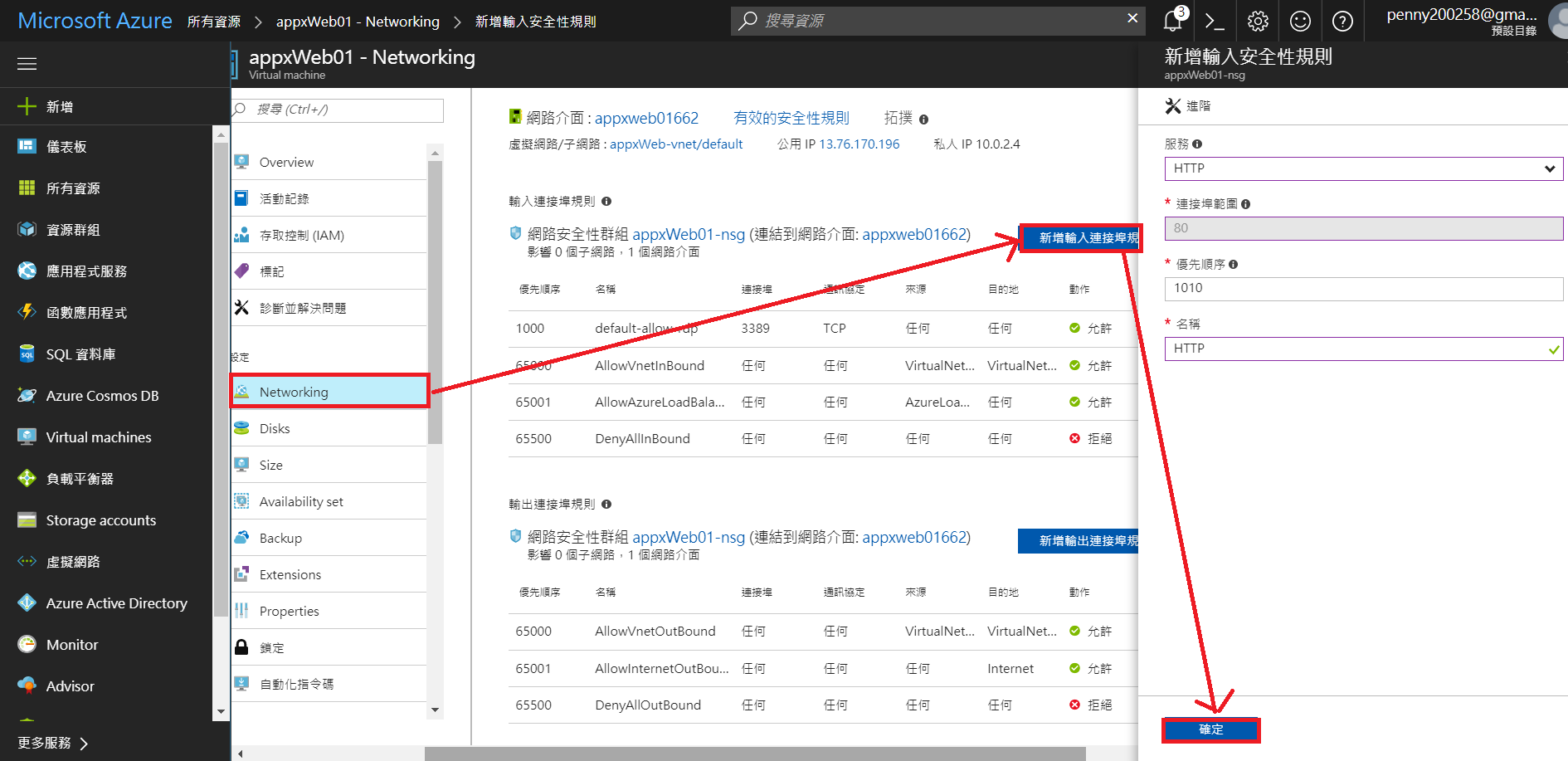Clear the search box with X

click(1132, 18)
